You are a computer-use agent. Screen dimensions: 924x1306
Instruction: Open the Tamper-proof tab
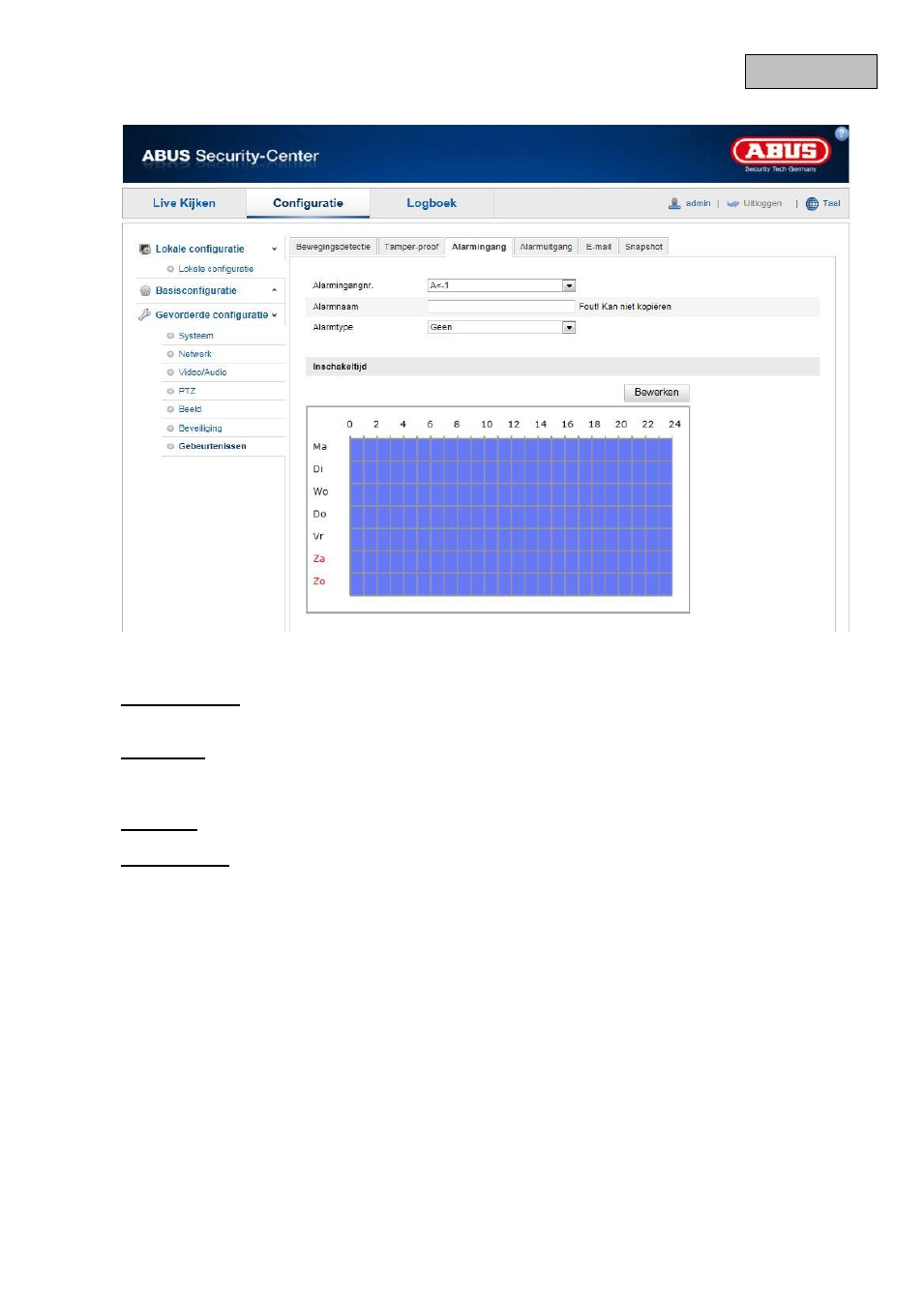[411, 247]
